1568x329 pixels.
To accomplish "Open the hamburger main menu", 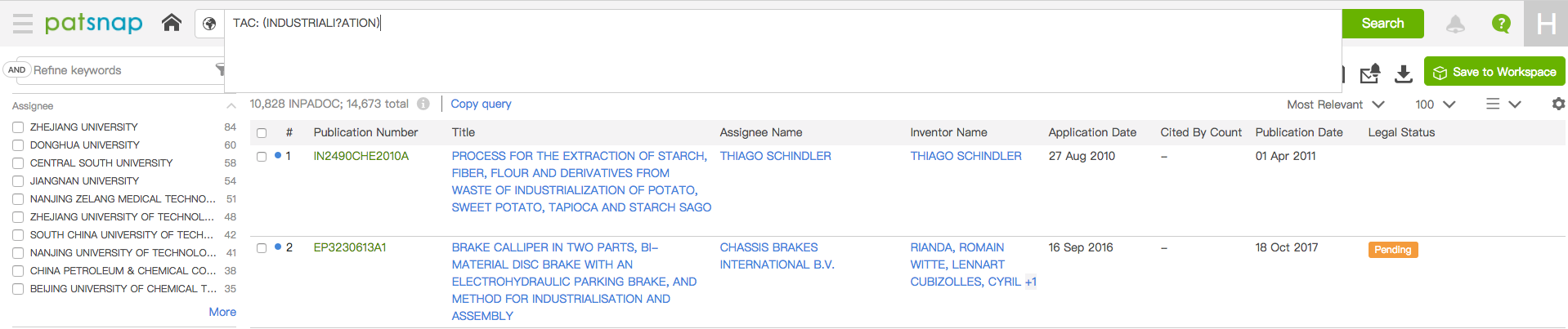I will (x=23, y=24).
